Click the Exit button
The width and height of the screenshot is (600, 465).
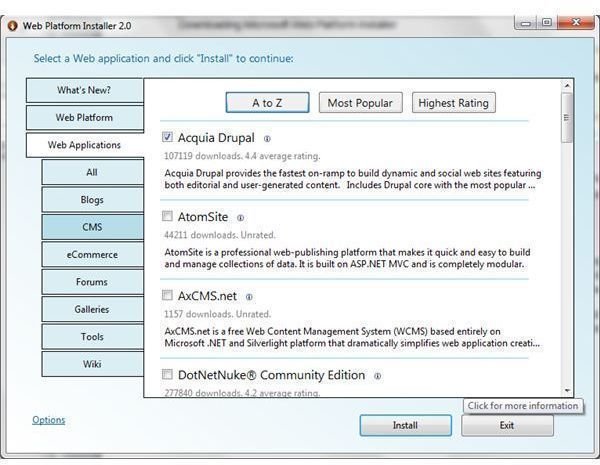pyautogui.click(x=507, y=425)
